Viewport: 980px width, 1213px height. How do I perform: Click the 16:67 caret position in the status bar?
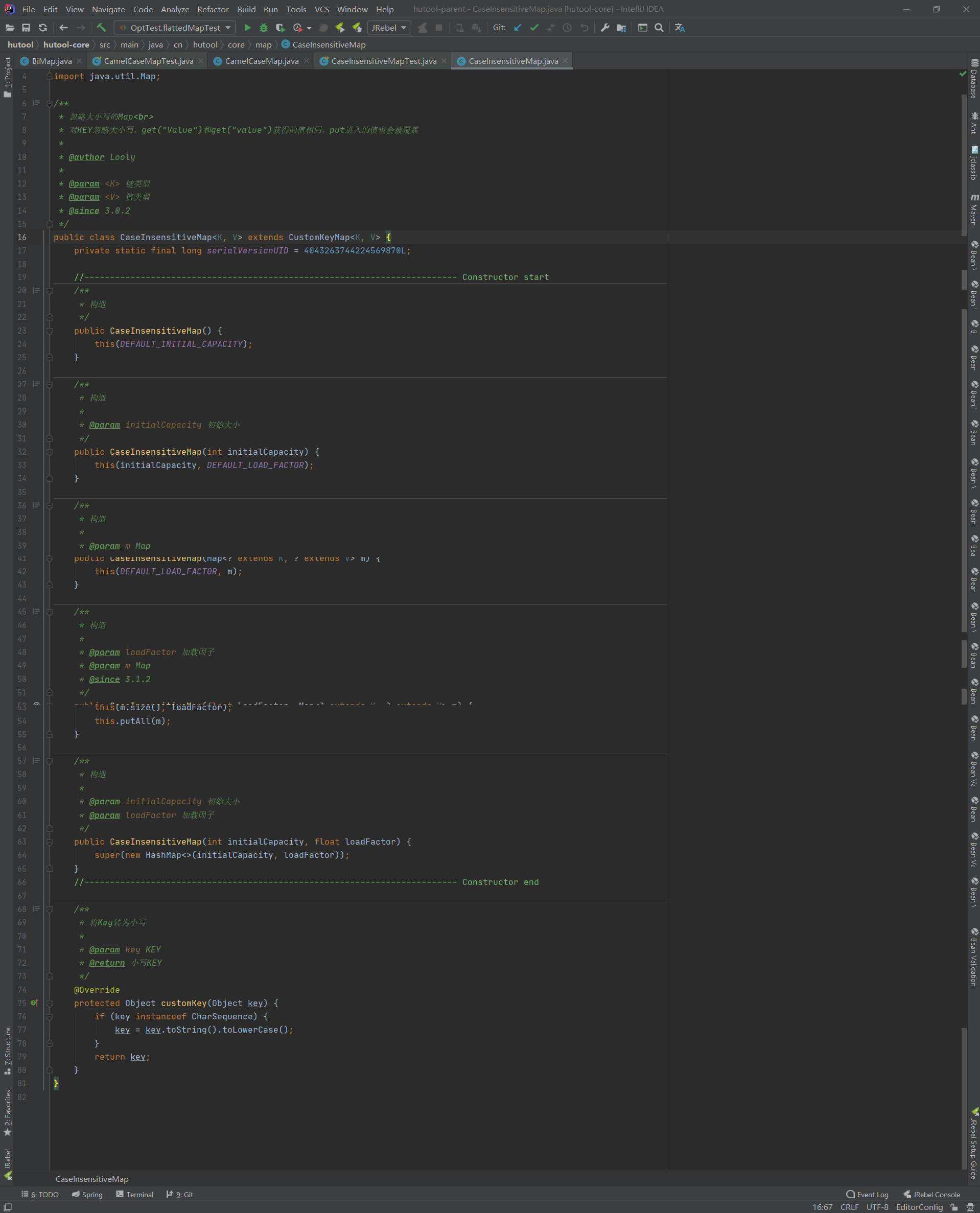[823, 1207]
